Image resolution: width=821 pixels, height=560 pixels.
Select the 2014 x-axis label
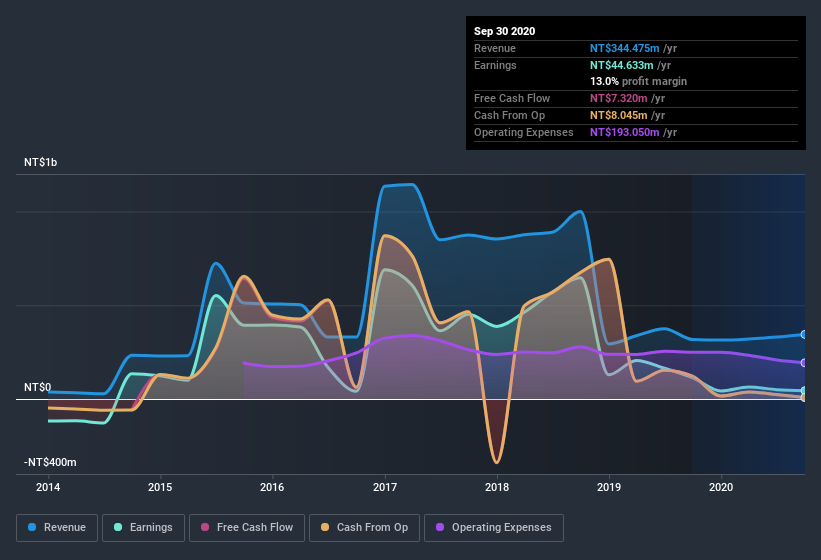pos(48,488)
